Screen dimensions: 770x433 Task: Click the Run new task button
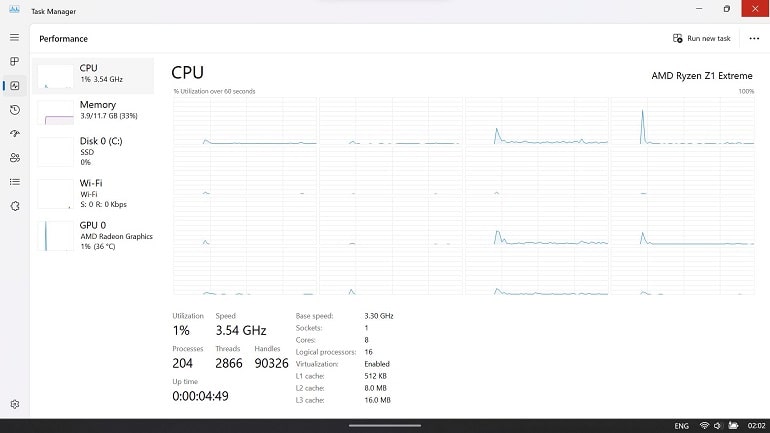[702, 38]
